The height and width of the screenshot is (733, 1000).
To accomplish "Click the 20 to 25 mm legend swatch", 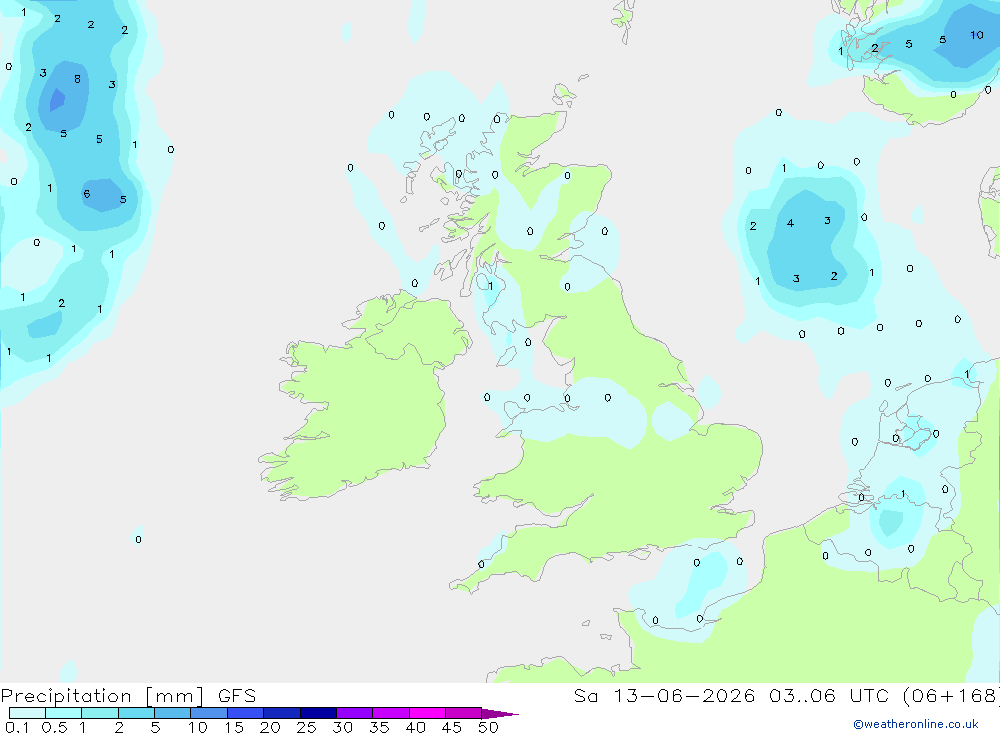I will [x=281, y=713].
